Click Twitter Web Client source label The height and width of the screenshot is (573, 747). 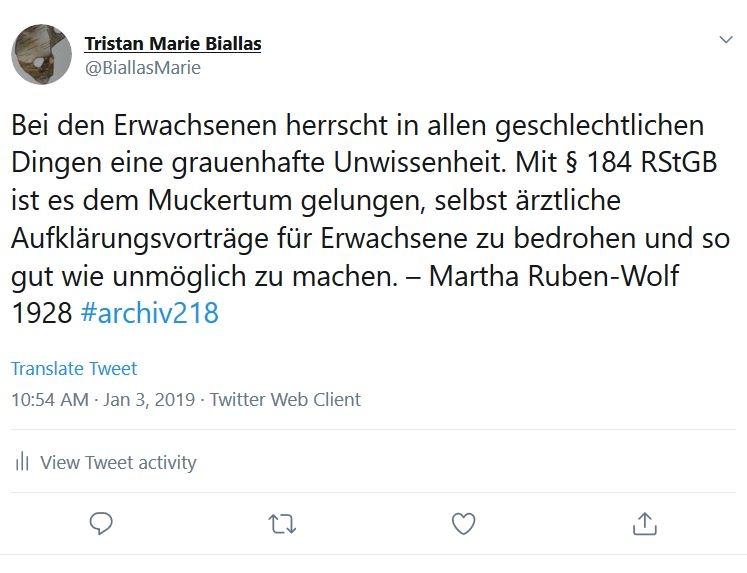click(x=285, y=399)
